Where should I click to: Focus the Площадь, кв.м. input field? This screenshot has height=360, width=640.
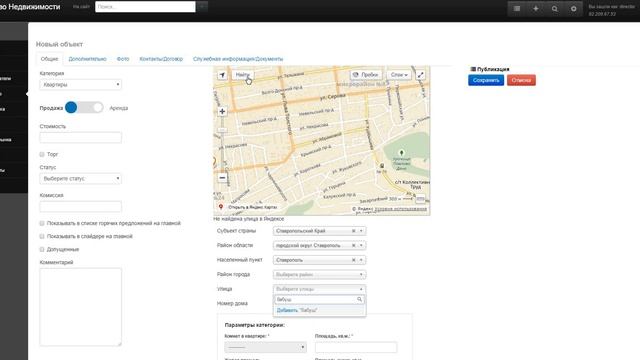[356, 347]
